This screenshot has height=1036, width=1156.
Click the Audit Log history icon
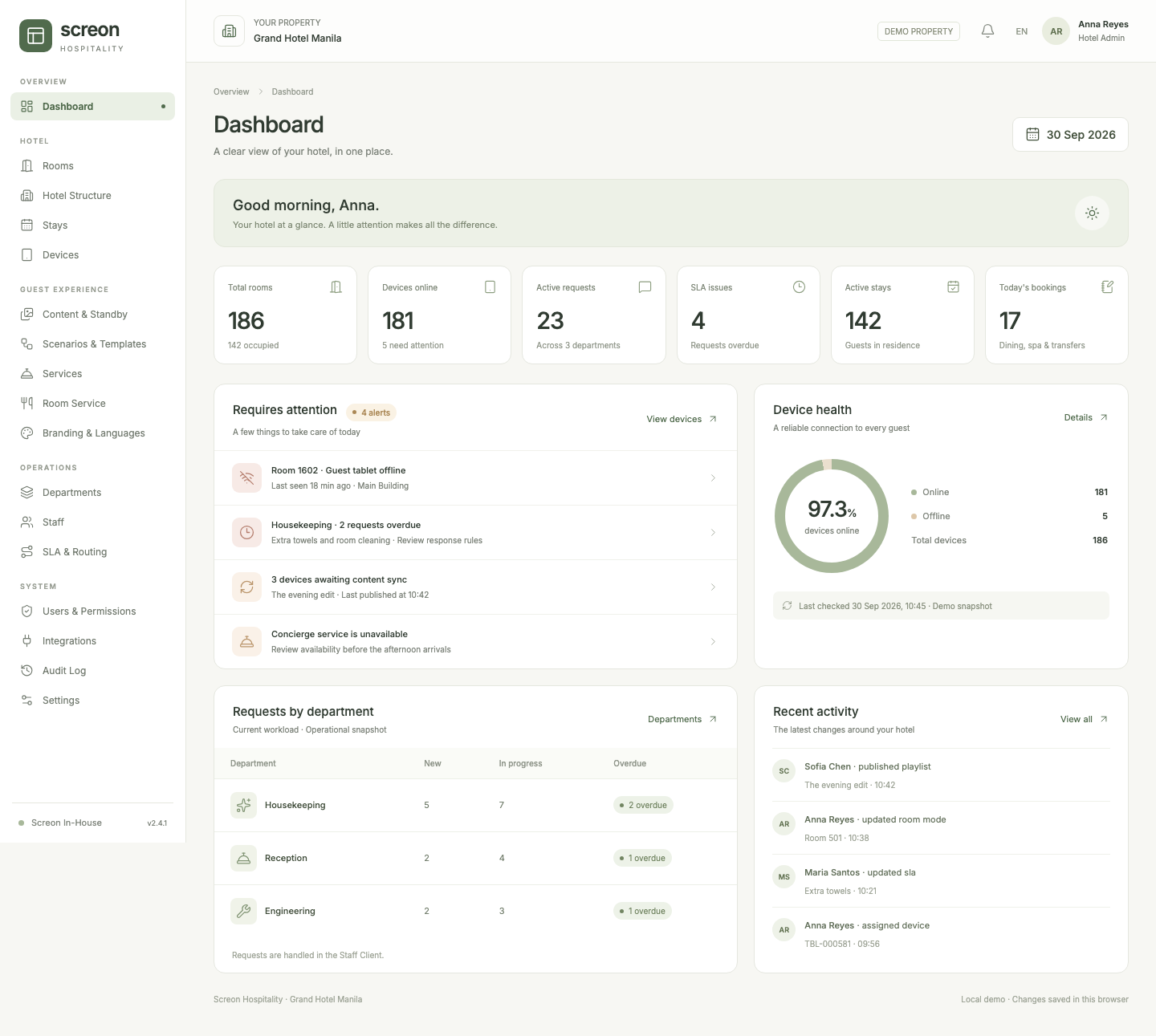pos(26,671)
